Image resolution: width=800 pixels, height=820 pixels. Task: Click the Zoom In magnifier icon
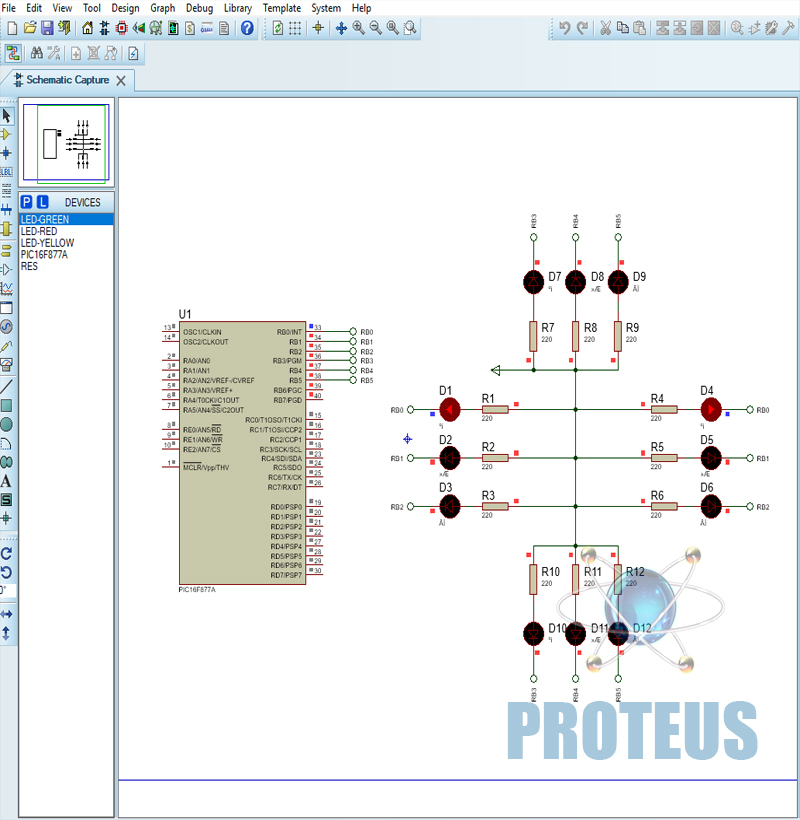click(358, 28)
